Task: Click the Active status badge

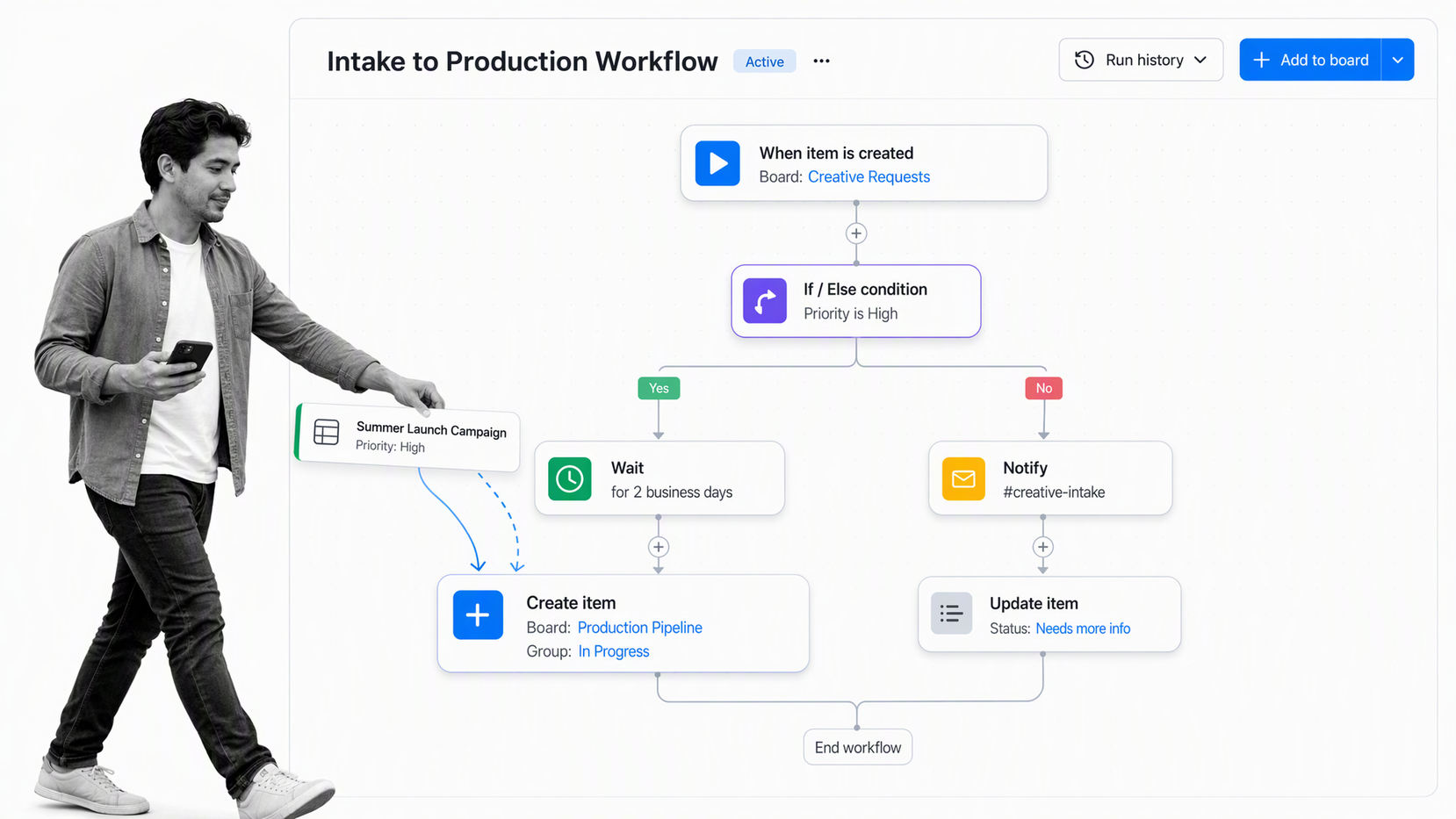Action: click(x=764, y=61)
